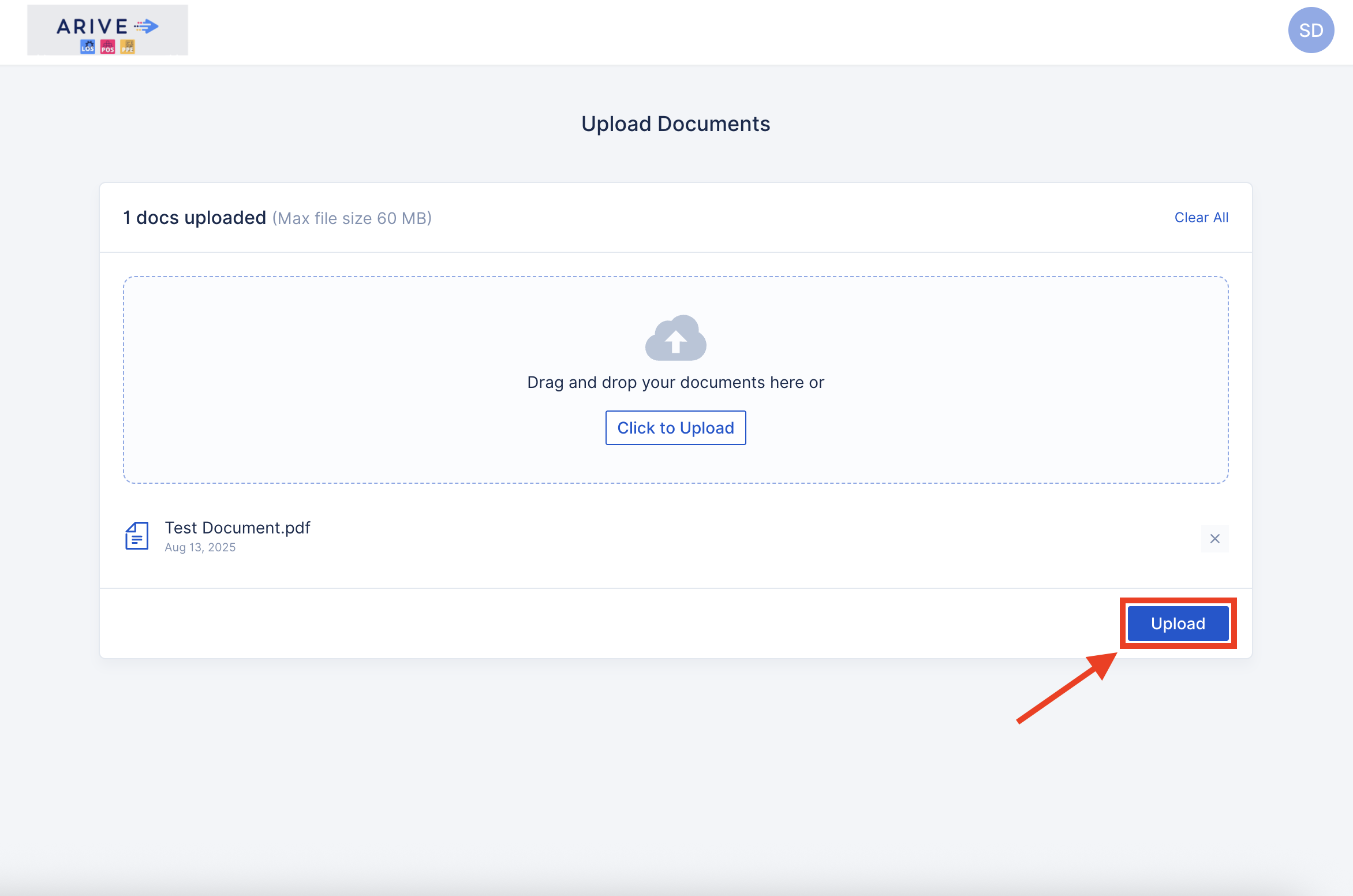Viewport: 1353px width, 896px height.
Task: Click the 1 docs uploaded label
Action: coord(195,218)
